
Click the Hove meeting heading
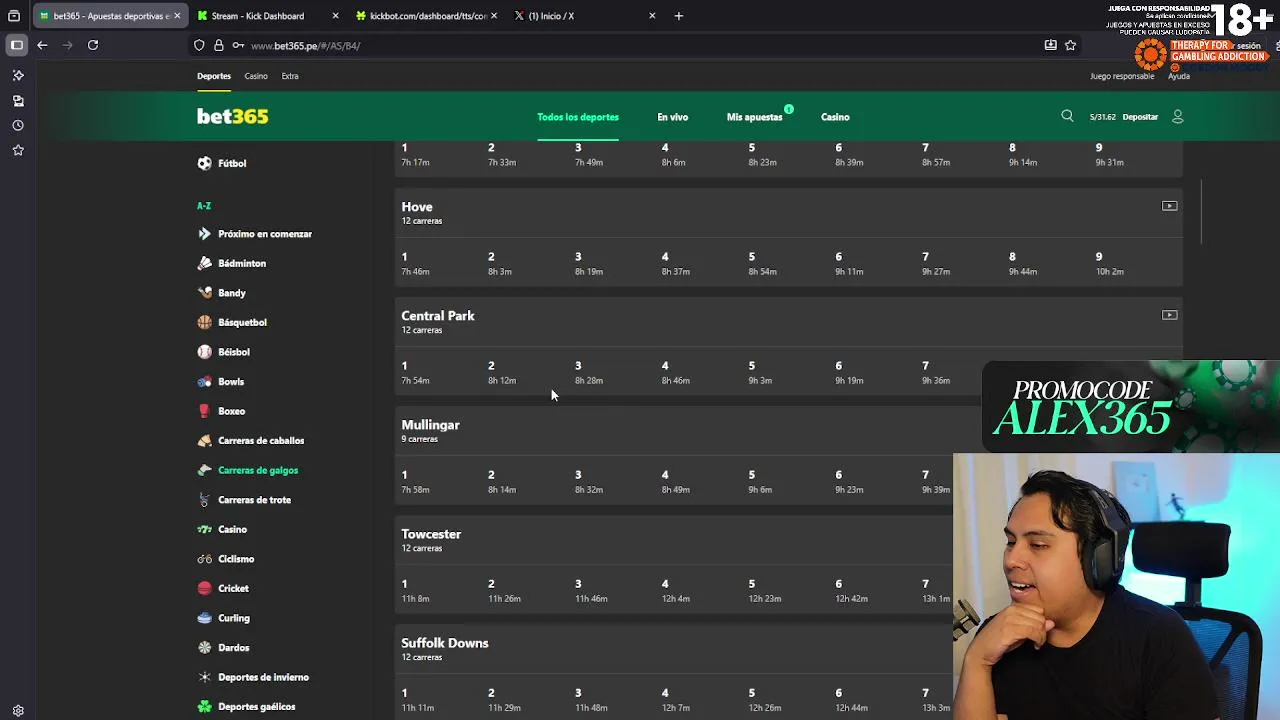click(x=417, y=207)
